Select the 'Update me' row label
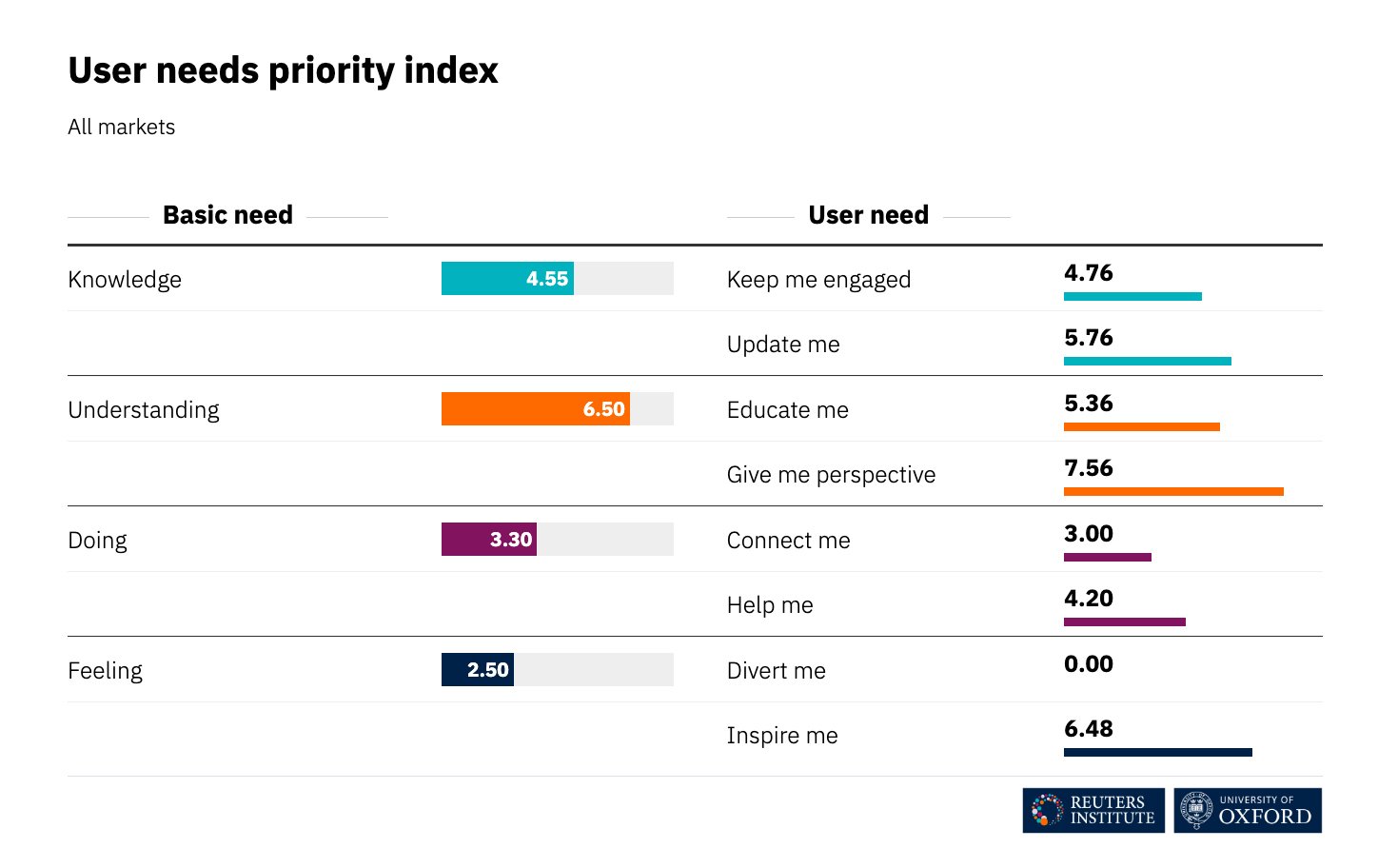The image size is (1398, 868). (x=782, y=345)
